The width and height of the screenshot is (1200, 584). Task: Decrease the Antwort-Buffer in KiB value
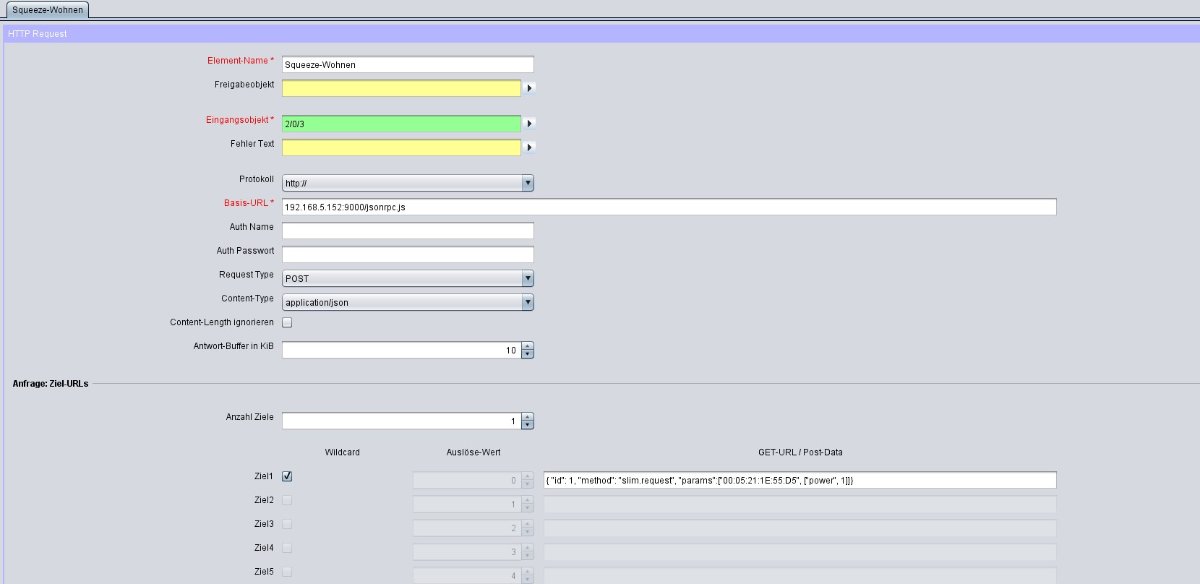click(528, 354)
